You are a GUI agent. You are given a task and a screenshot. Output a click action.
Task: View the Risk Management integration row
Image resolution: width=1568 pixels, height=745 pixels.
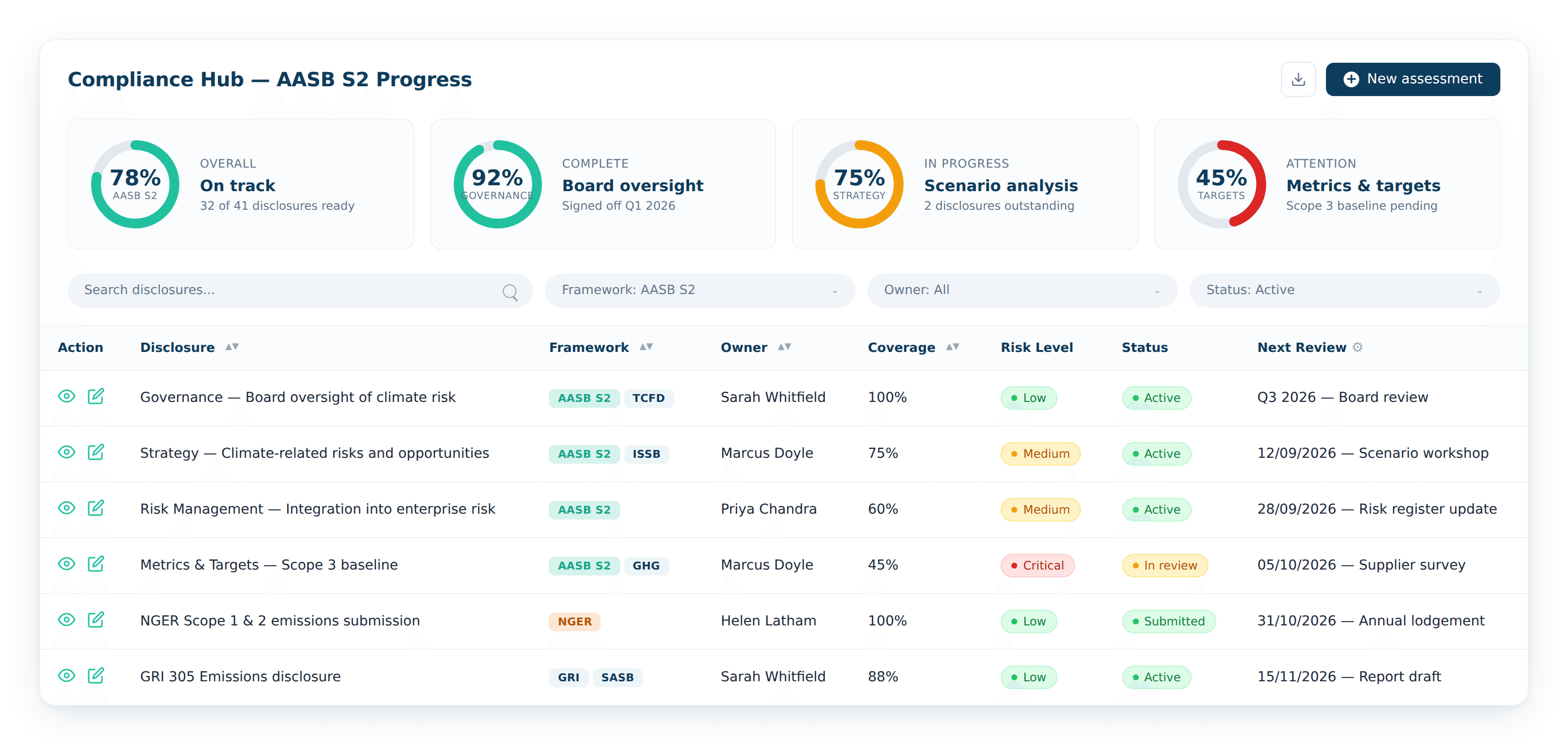tap(66, 508)
